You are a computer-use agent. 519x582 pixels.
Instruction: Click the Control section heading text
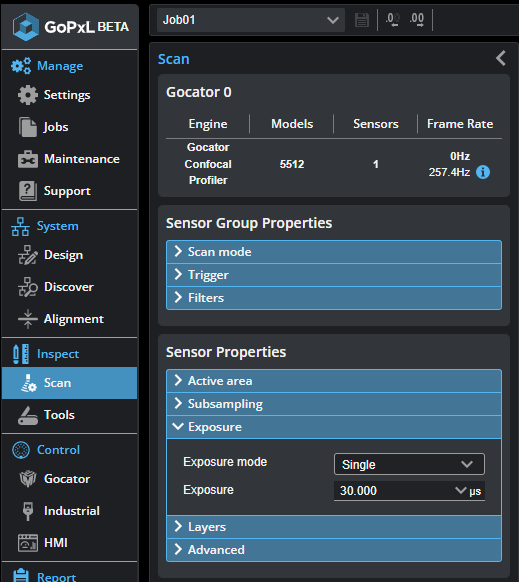click(x=58, y=450)
